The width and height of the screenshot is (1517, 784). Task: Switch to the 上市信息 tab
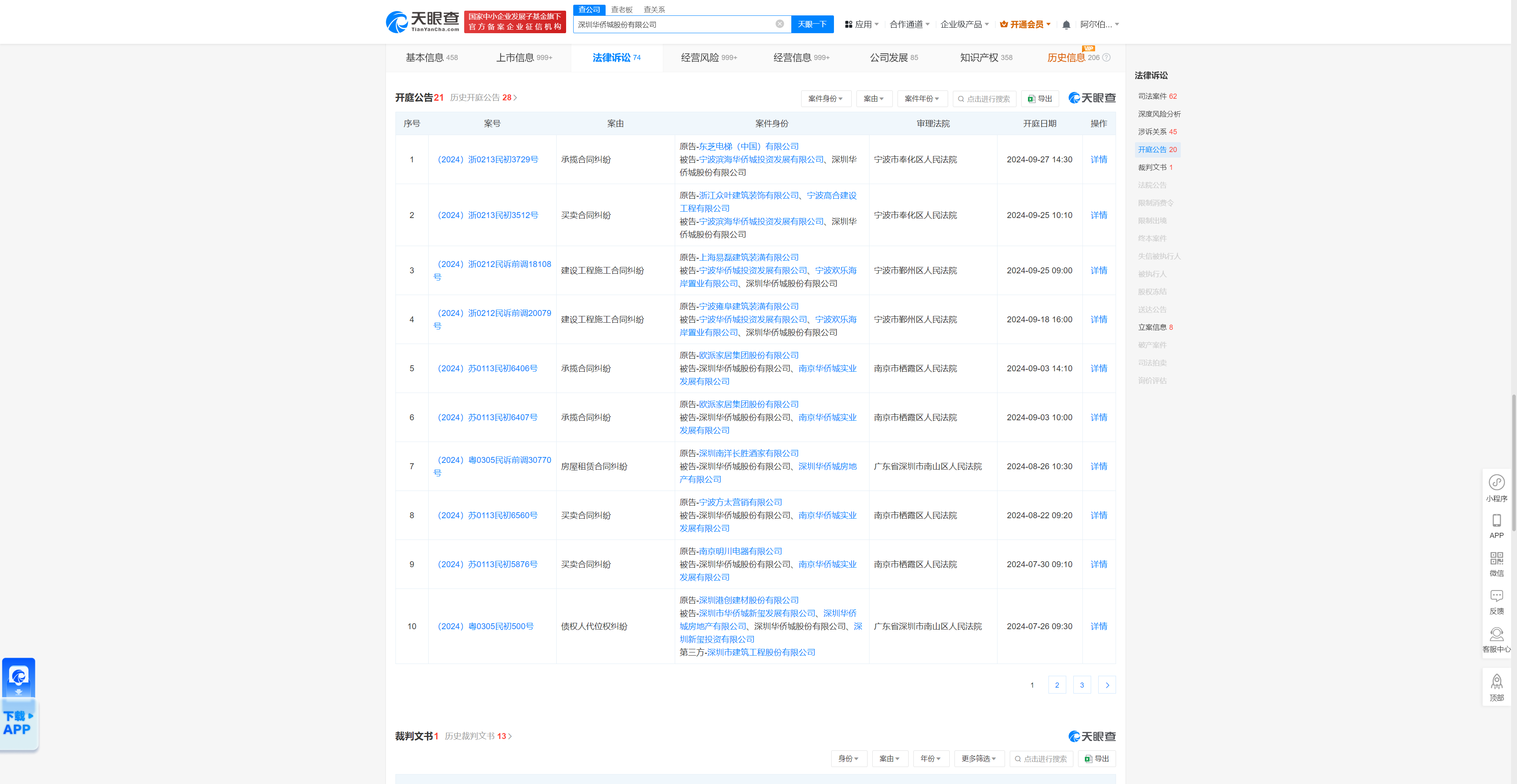524,58
